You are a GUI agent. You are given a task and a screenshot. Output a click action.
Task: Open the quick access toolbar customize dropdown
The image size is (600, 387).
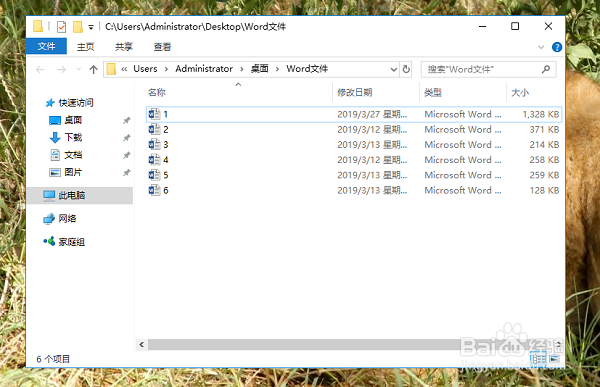[91, 27]
